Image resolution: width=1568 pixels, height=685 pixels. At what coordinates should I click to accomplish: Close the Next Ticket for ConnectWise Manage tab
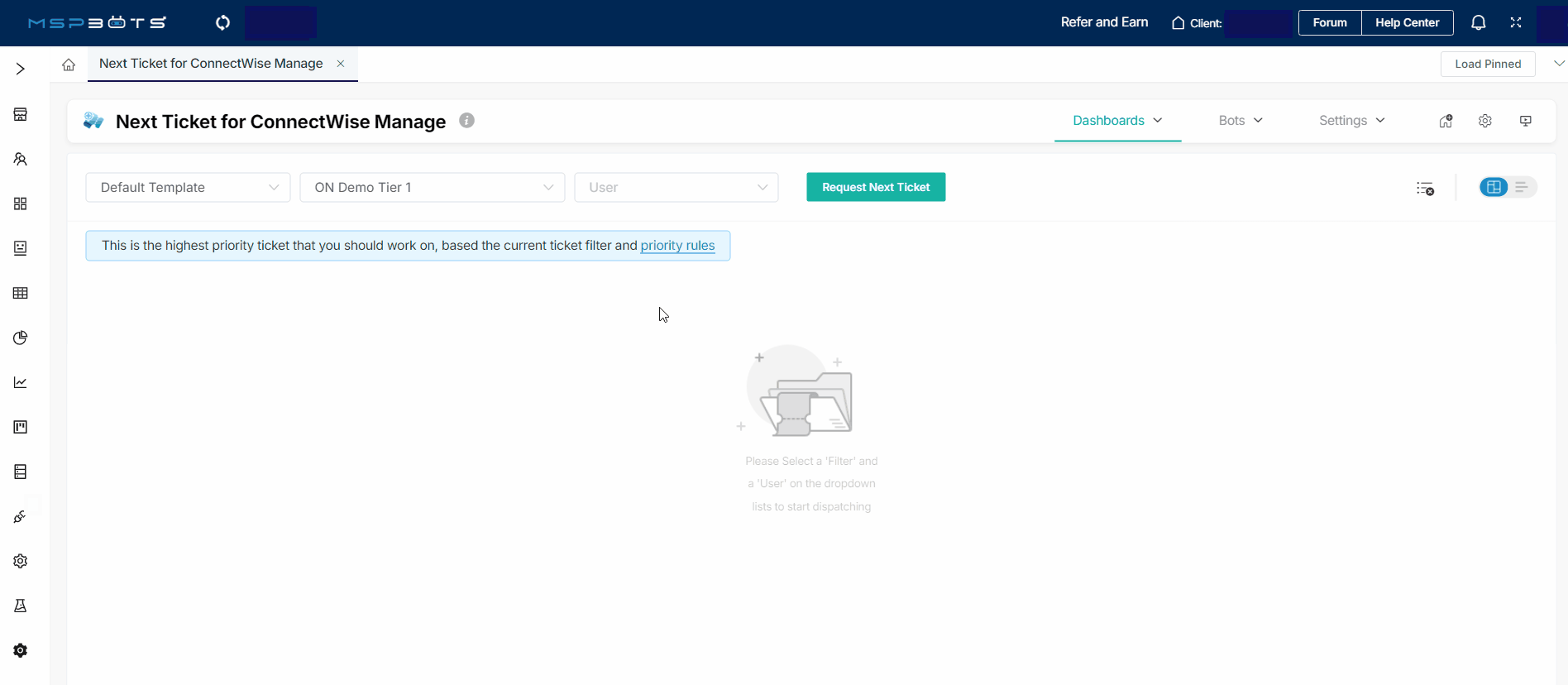[341, 64]
